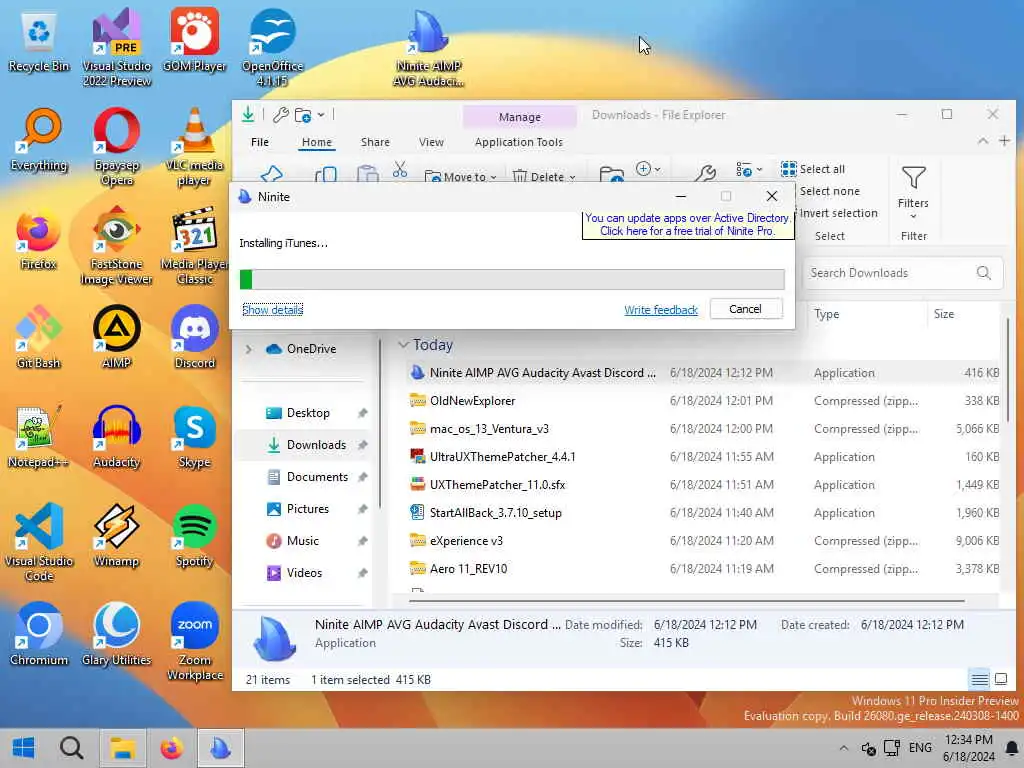Launch Glary Utilities desktop icon

pyautogui.click(x=116, y=634)
